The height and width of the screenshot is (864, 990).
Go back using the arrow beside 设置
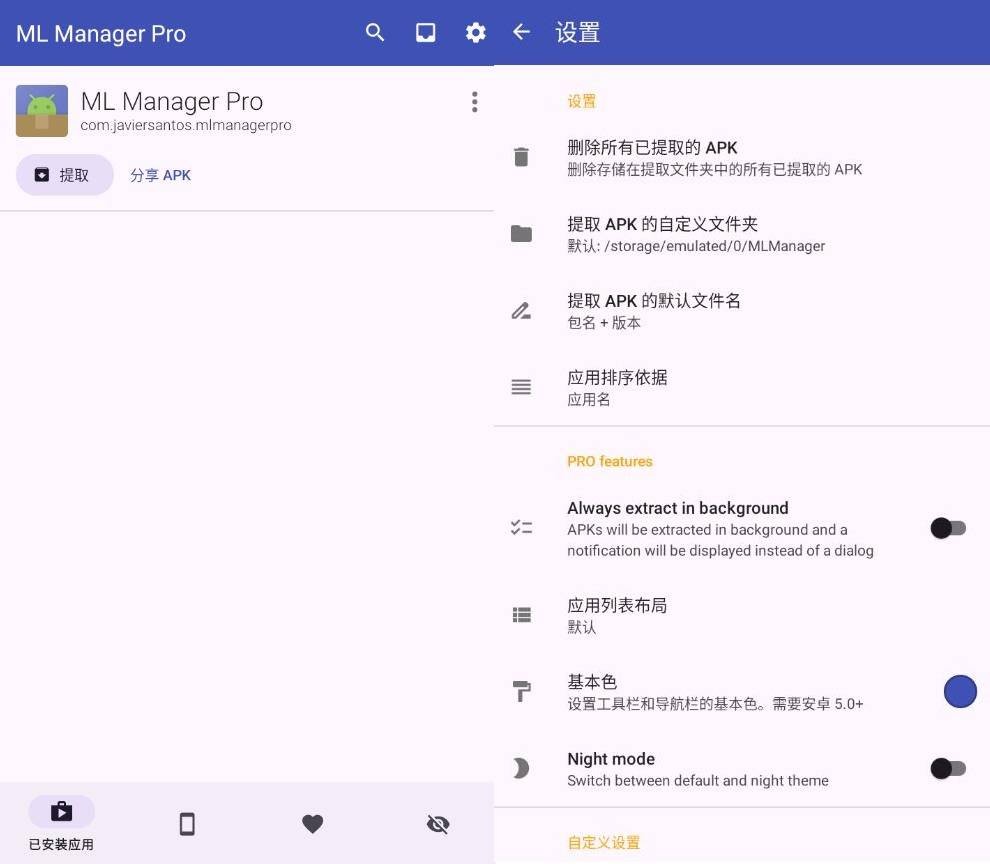(x=521, y=32)
